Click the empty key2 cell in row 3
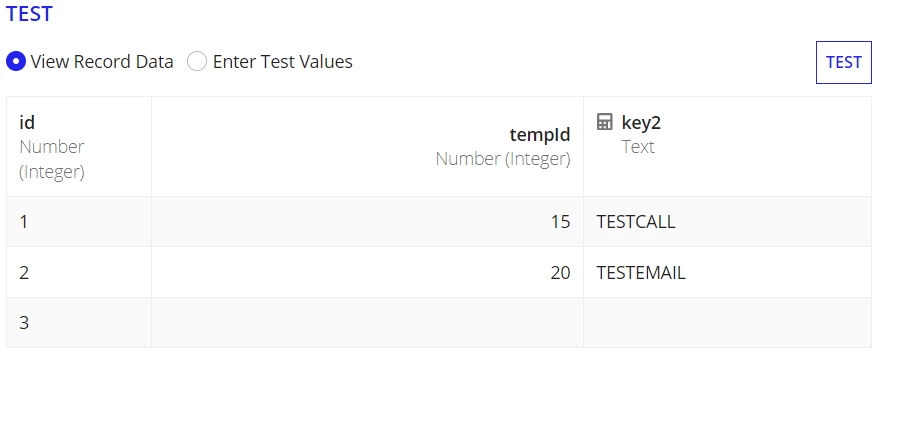Screen dimensions: 902x425 pos(728,323)
